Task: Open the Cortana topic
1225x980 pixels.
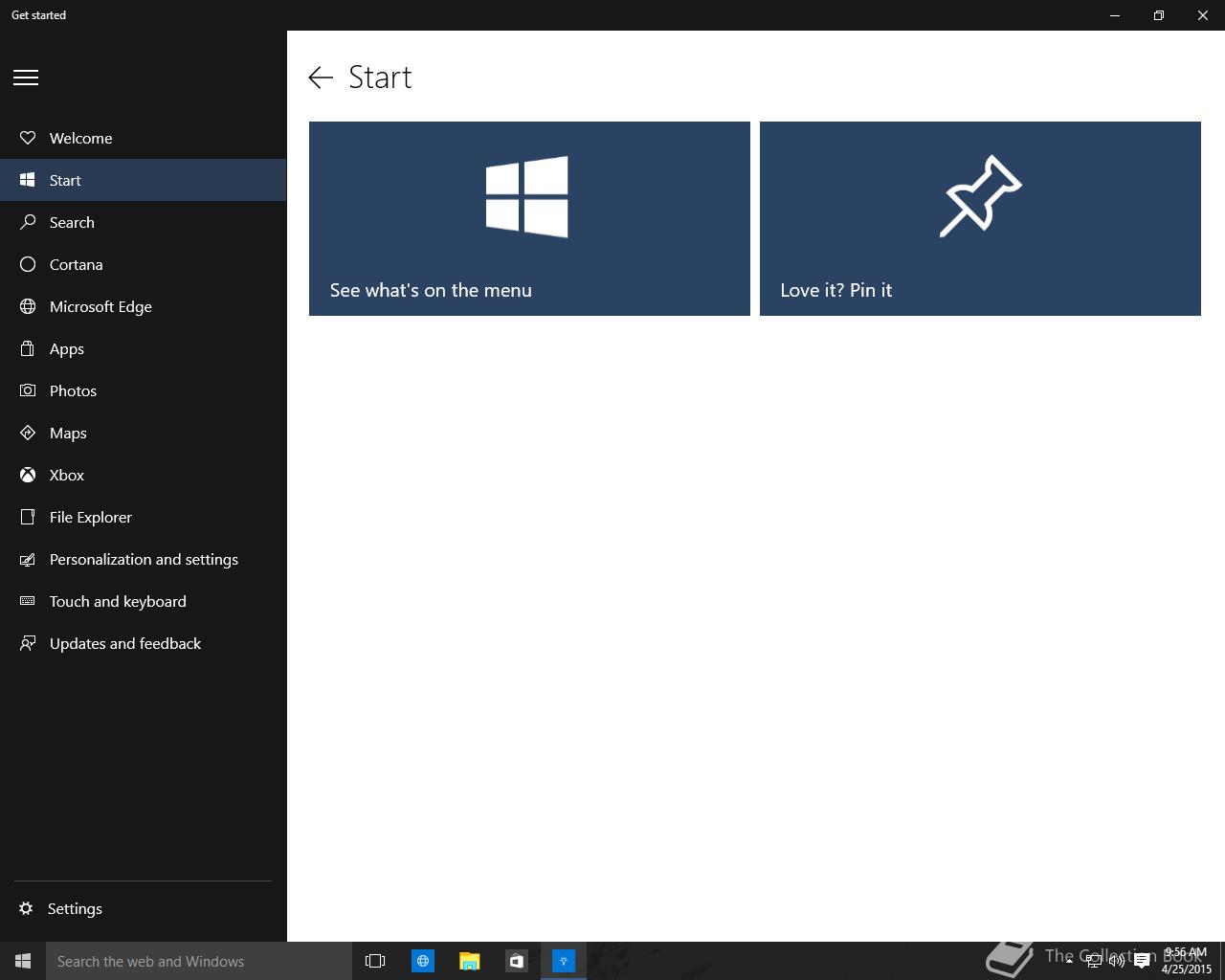Action: [144, 264]
